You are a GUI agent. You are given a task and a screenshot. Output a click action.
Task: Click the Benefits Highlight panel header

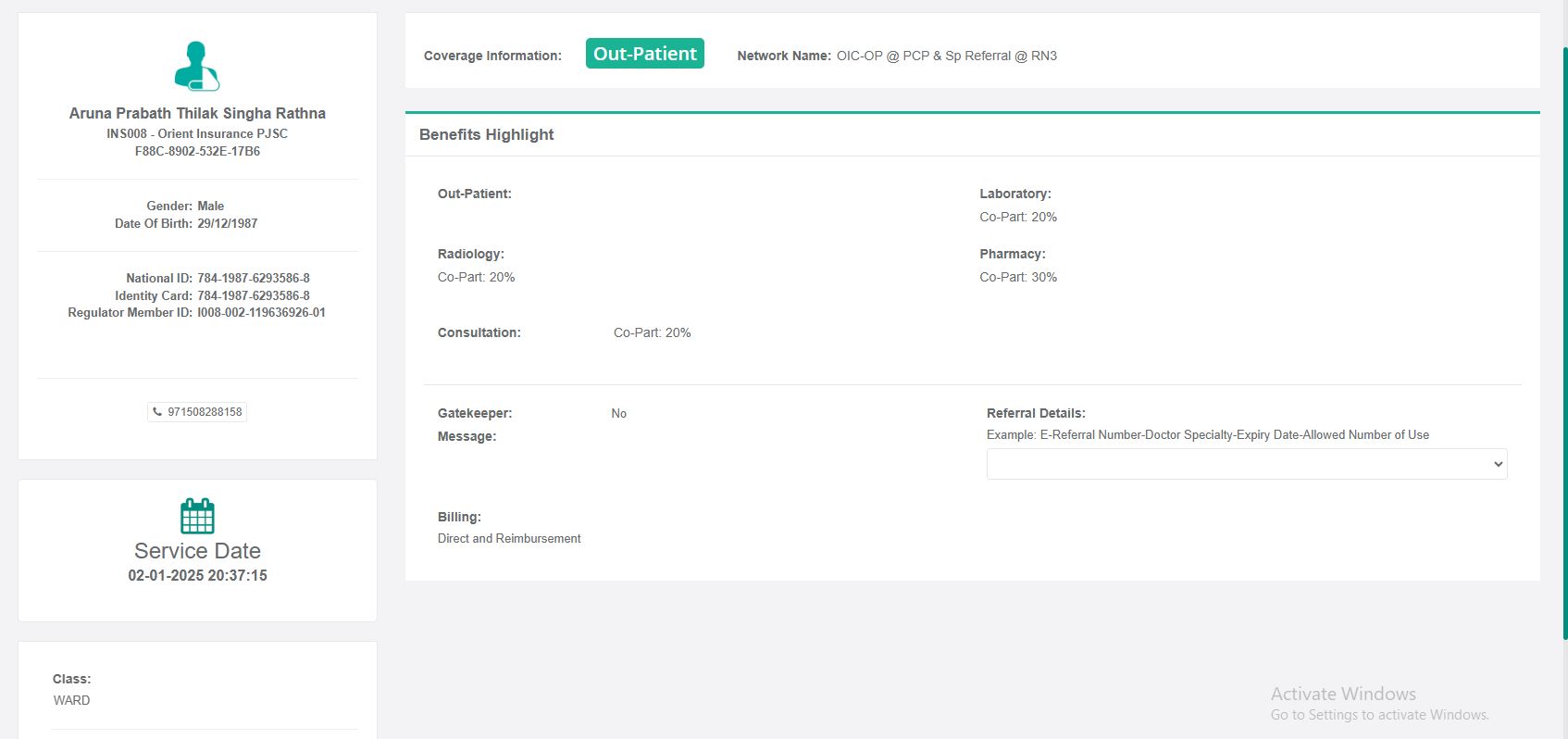point(487,134)
